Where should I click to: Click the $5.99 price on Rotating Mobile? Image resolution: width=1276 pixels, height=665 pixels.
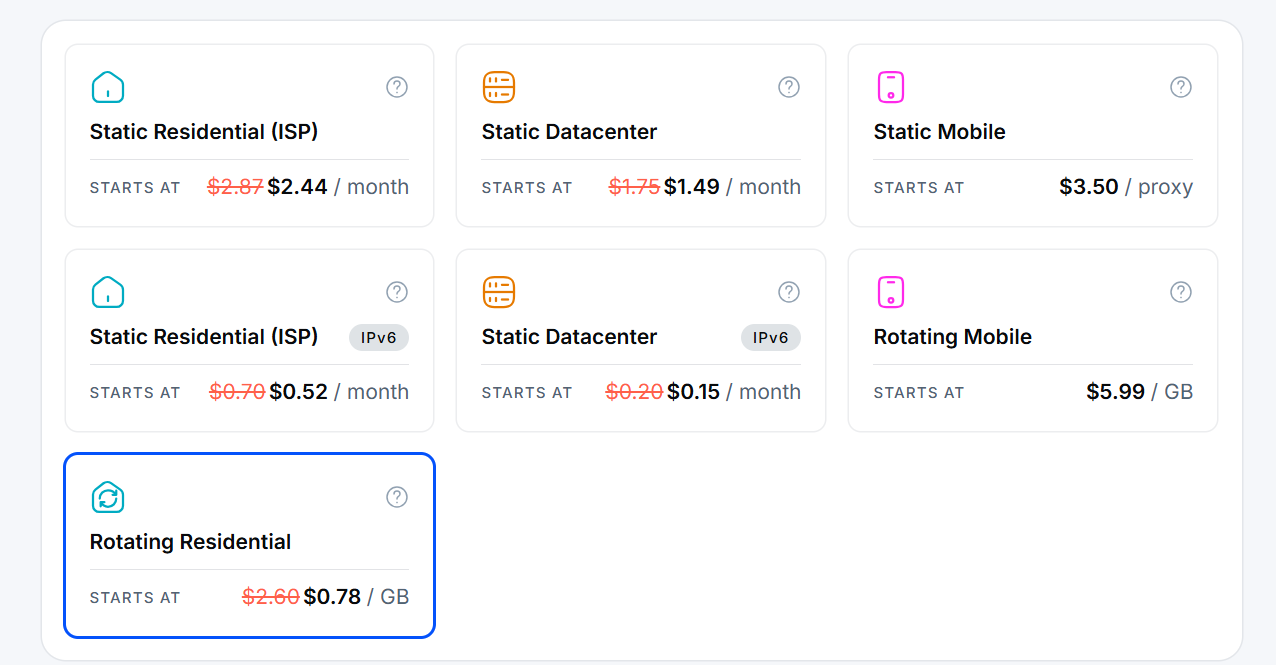[x=1115, y=392]
